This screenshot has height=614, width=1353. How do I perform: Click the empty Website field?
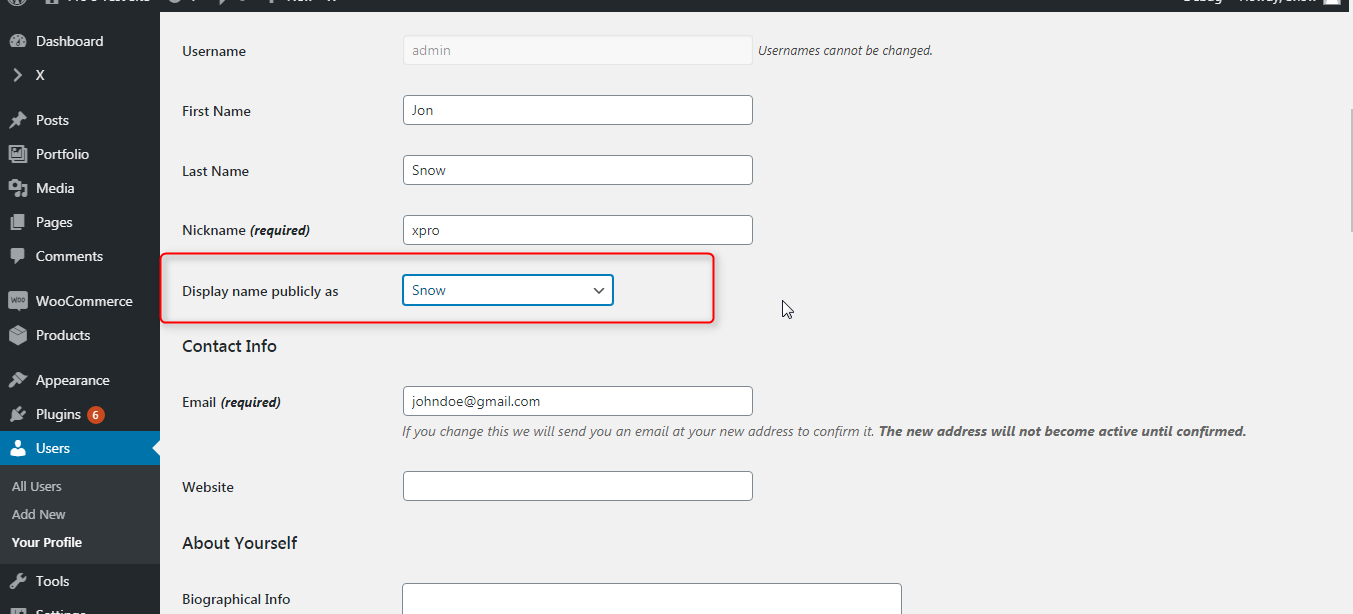(578, 486)
